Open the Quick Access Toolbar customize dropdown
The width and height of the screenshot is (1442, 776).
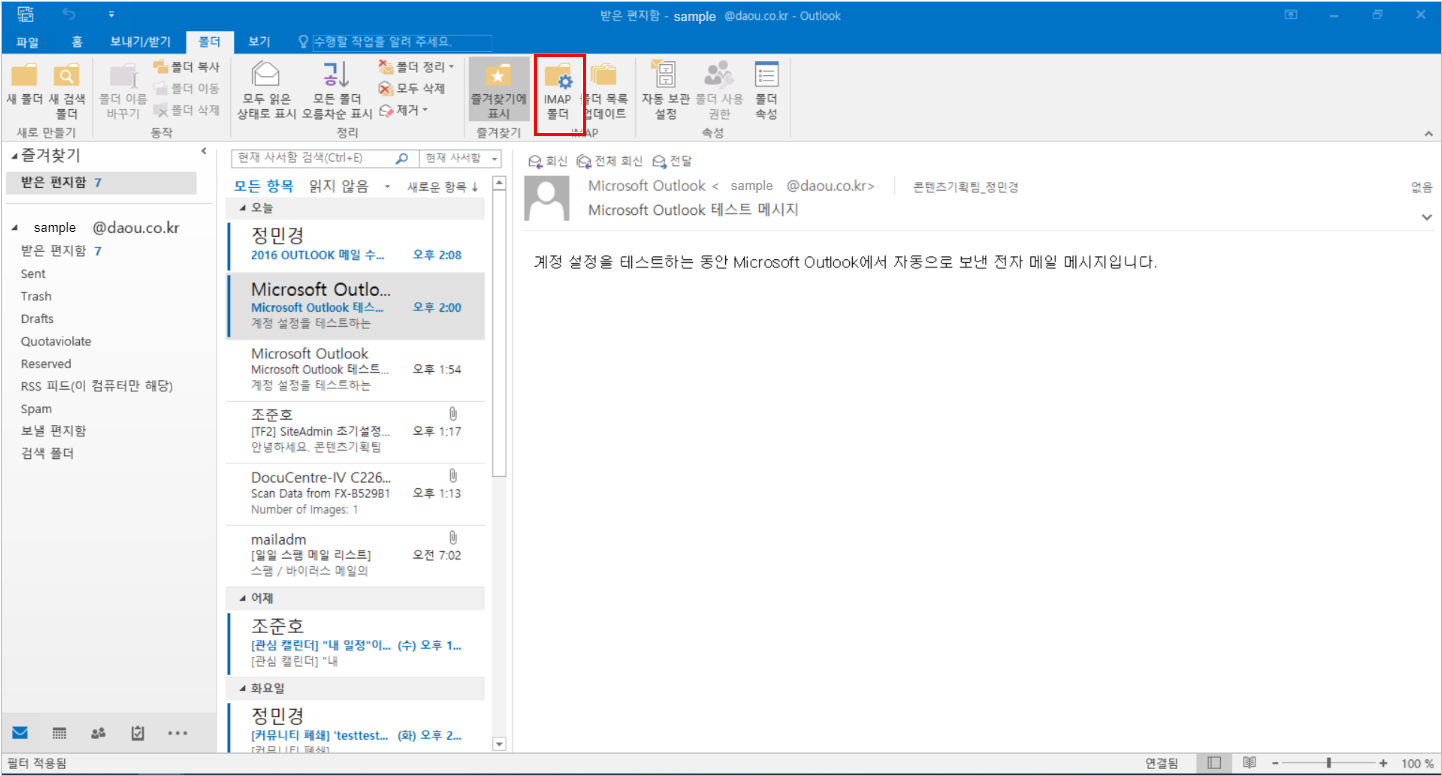point(111,15)
